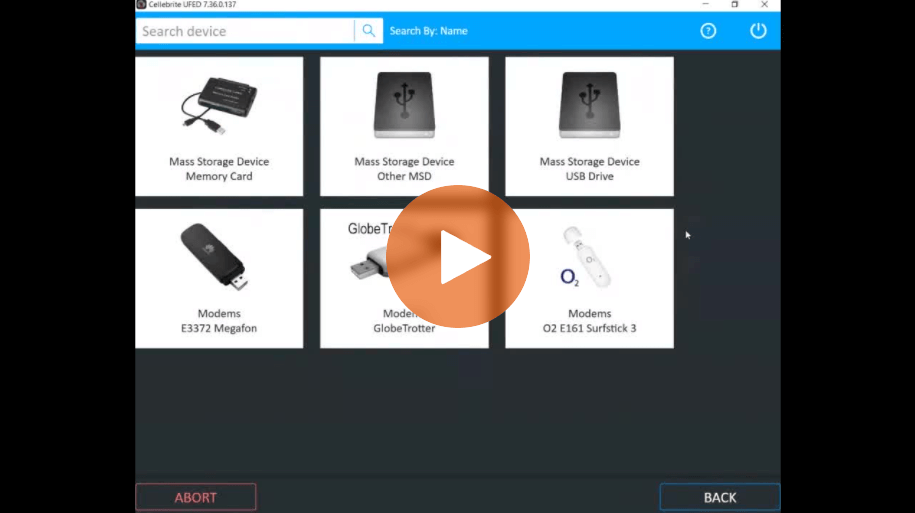The height and width of the screenshot is (513, 915).
Task: Click into the Search device field
Action: (x=245, y=31)
